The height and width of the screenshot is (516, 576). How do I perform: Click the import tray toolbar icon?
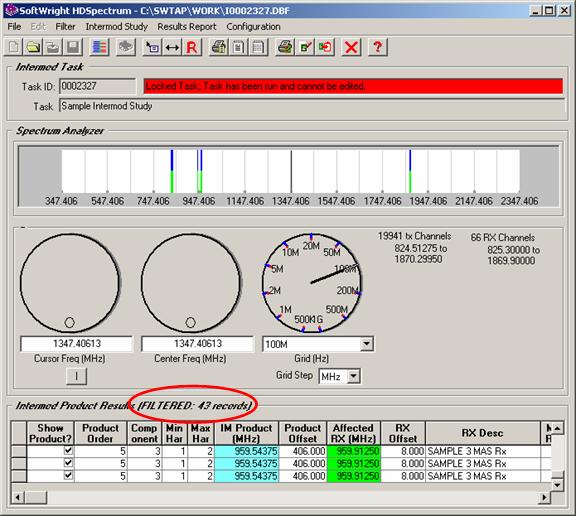point(53,47)
